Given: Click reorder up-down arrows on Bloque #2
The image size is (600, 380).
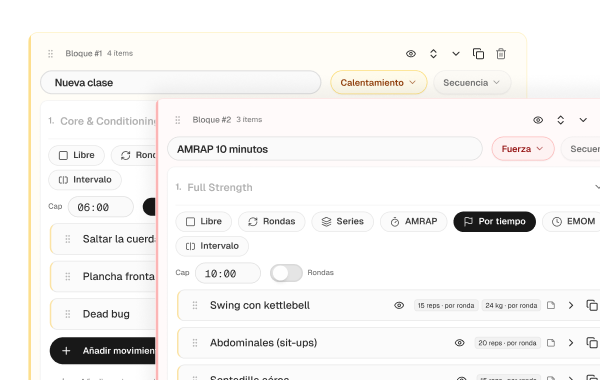Looking at the screenshot, I should (561, 120).
